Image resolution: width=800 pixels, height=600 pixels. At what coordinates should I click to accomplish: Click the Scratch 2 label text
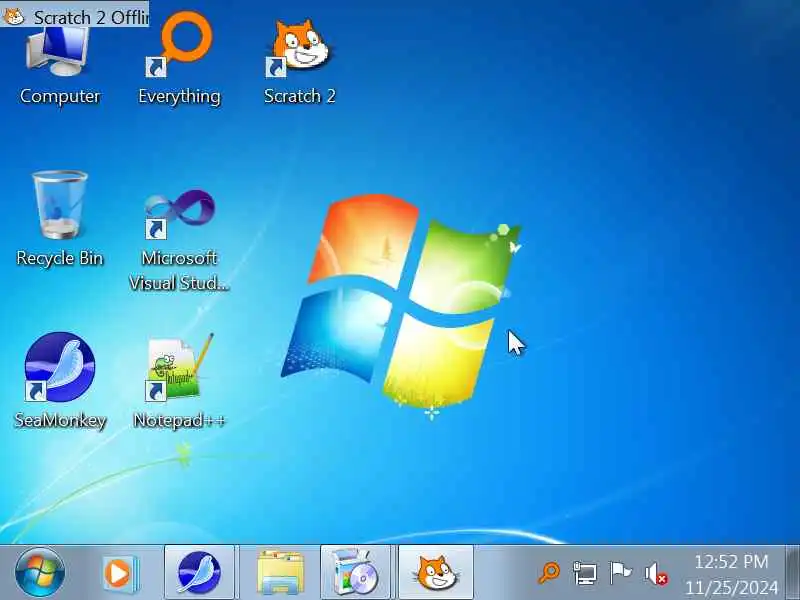(x=299, y=96)
